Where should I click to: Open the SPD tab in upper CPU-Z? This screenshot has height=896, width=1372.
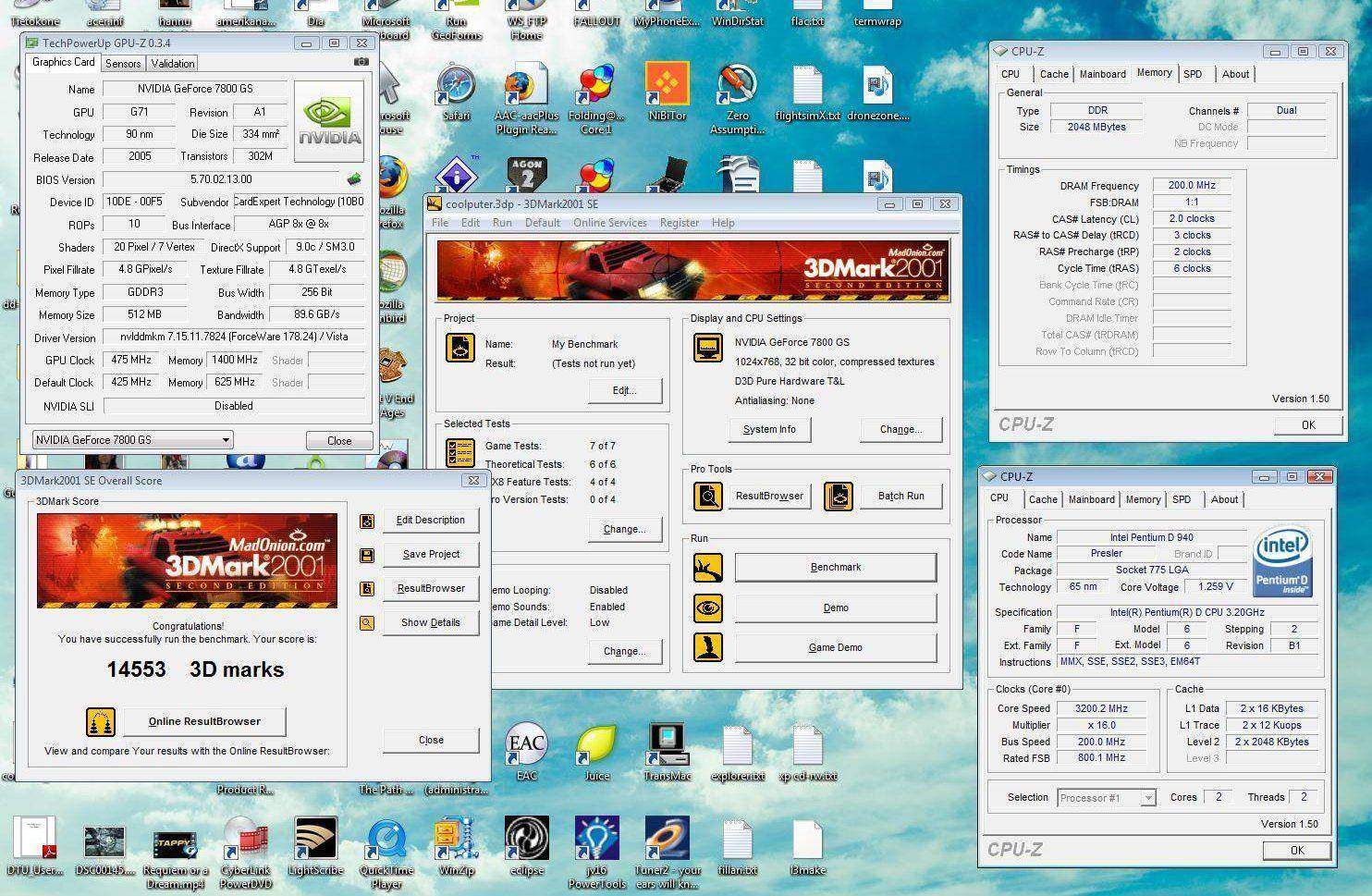click(1193, 74)
